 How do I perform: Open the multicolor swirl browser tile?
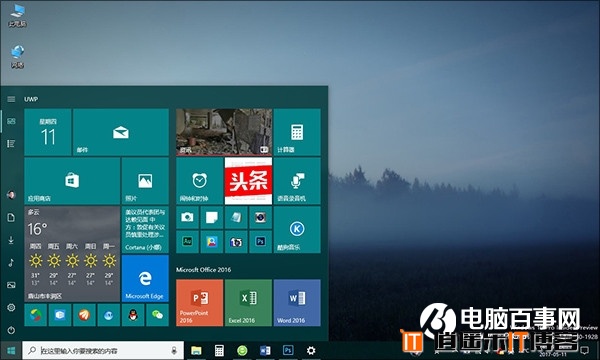(36, 315)
